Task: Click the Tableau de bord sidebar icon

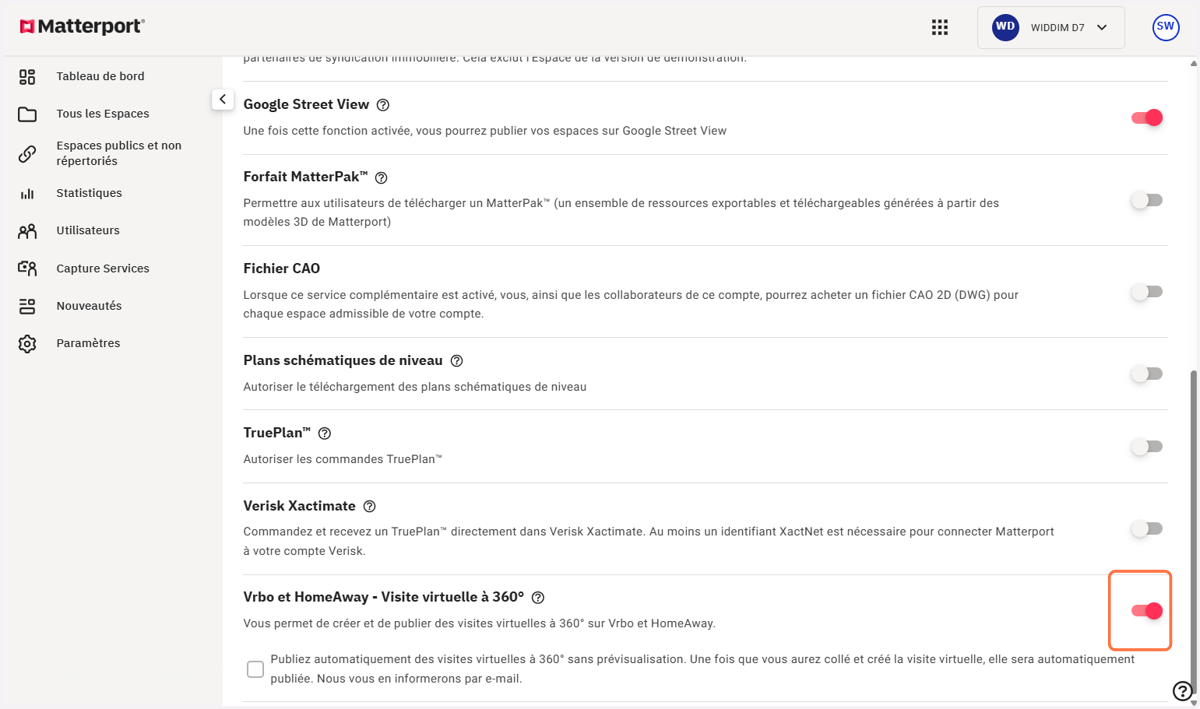Action: tap(27, 77)
